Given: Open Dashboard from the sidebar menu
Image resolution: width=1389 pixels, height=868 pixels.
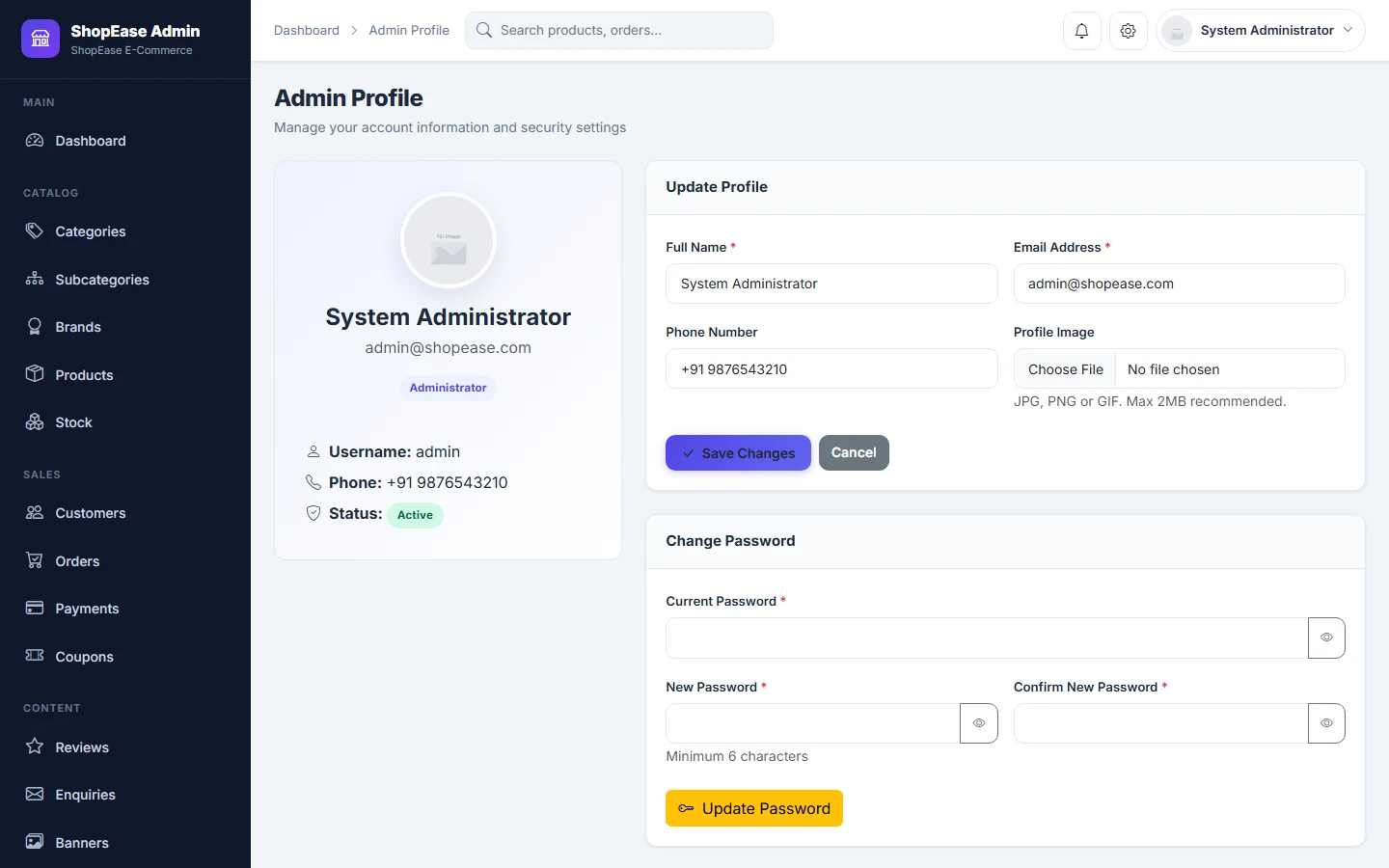Looking at the screenshot, I should (125, 141).
